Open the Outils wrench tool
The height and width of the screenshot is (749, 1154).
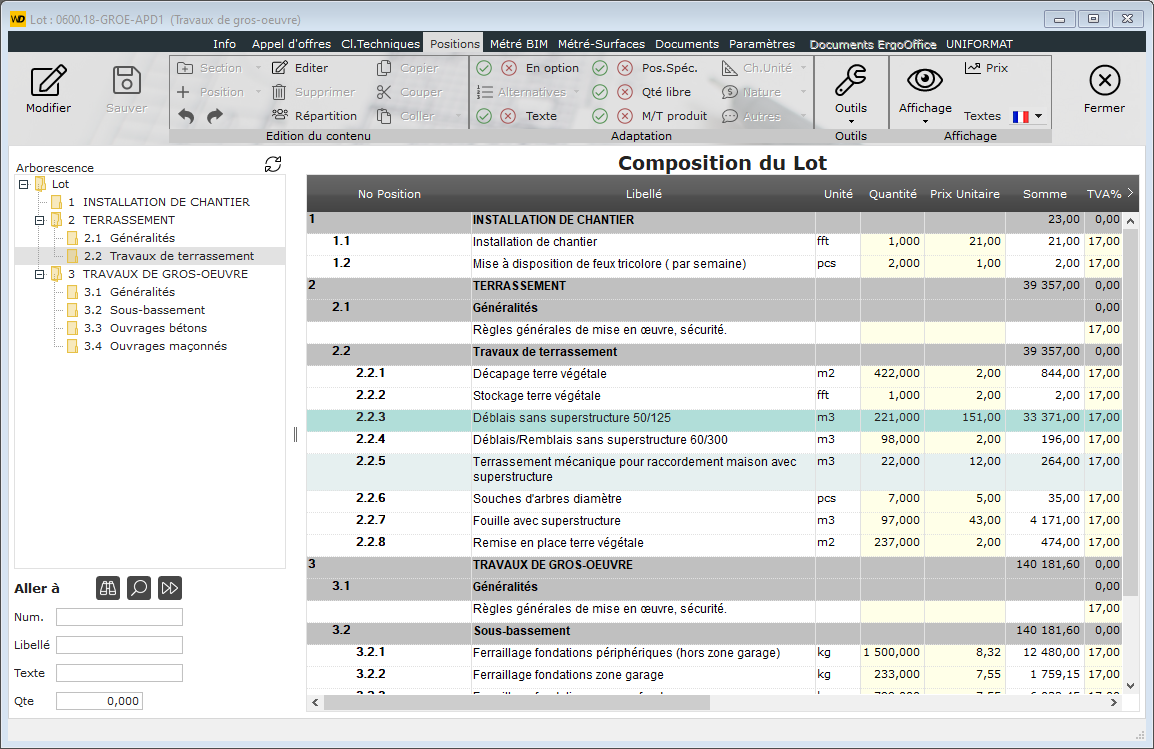[x=850, y=81]
